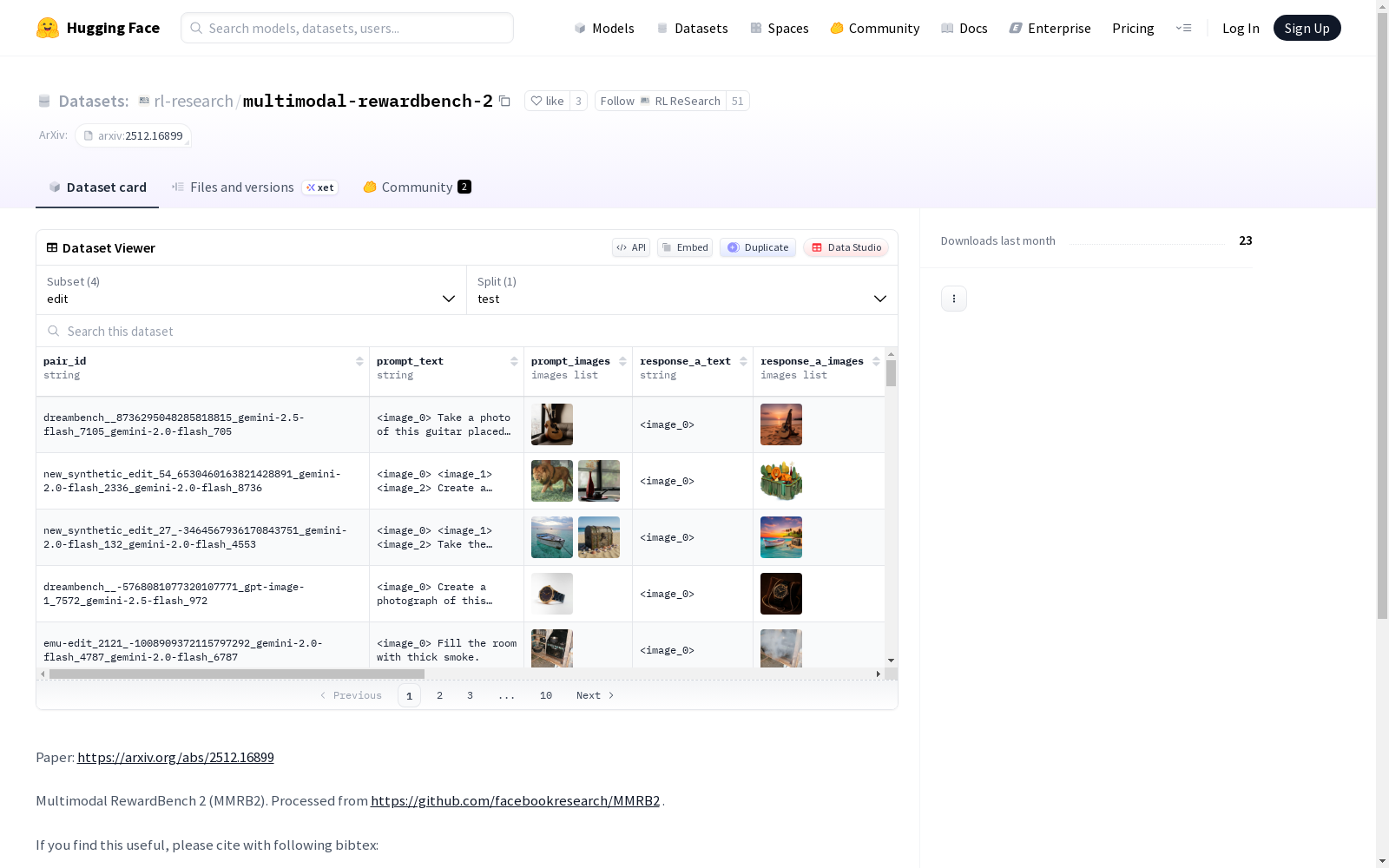The width and height of the screenshot is (1389, 868).
Task: Click the Sign Up button
Action: click(x=1307, y=28)
